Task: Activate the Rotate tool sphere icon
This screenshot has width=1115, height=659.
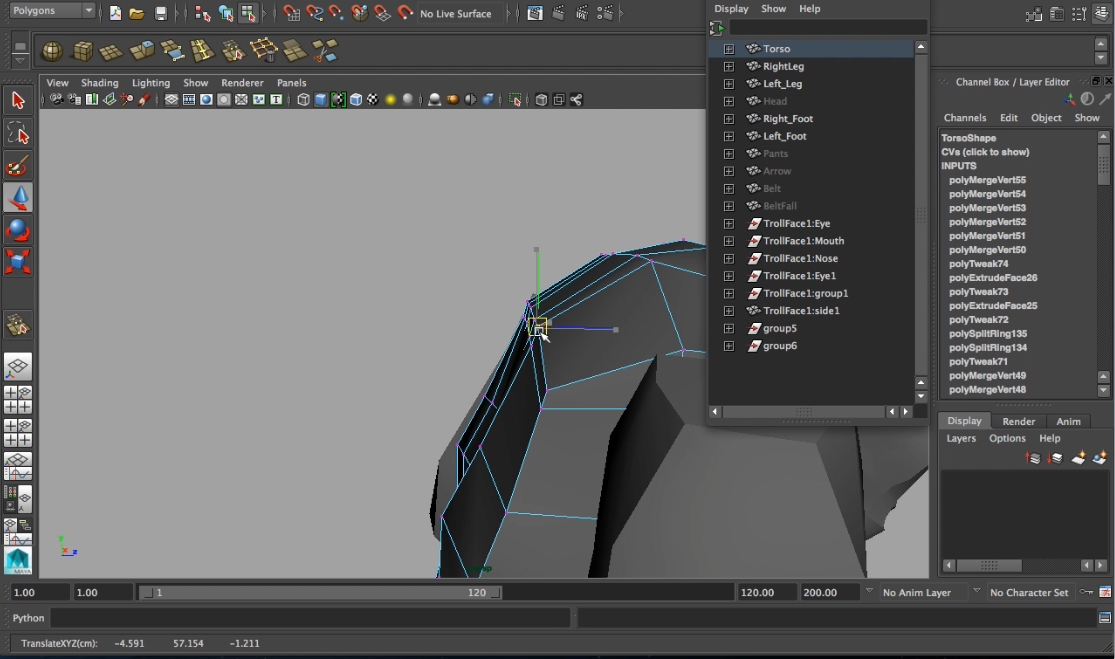Action: 17,230
